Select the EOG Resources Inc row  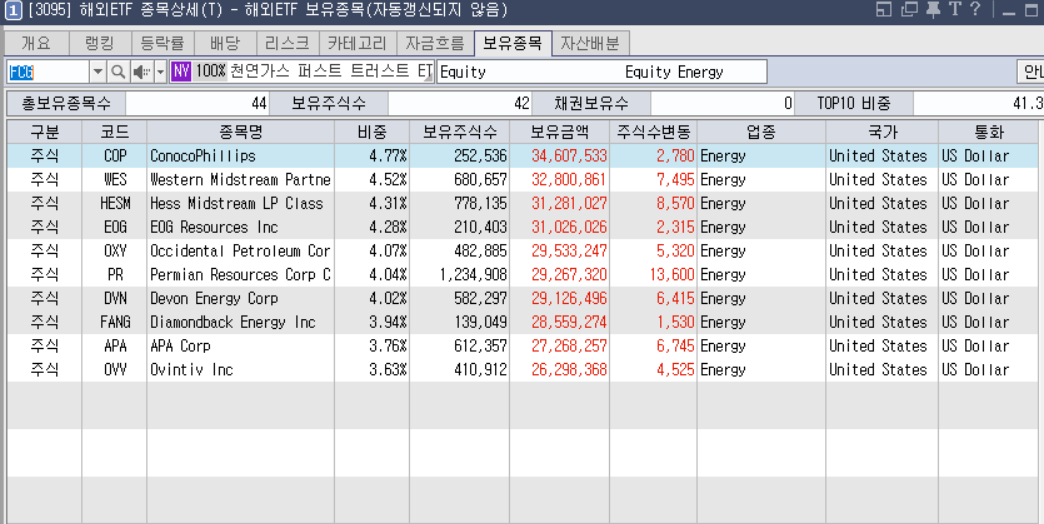[522, 227]
